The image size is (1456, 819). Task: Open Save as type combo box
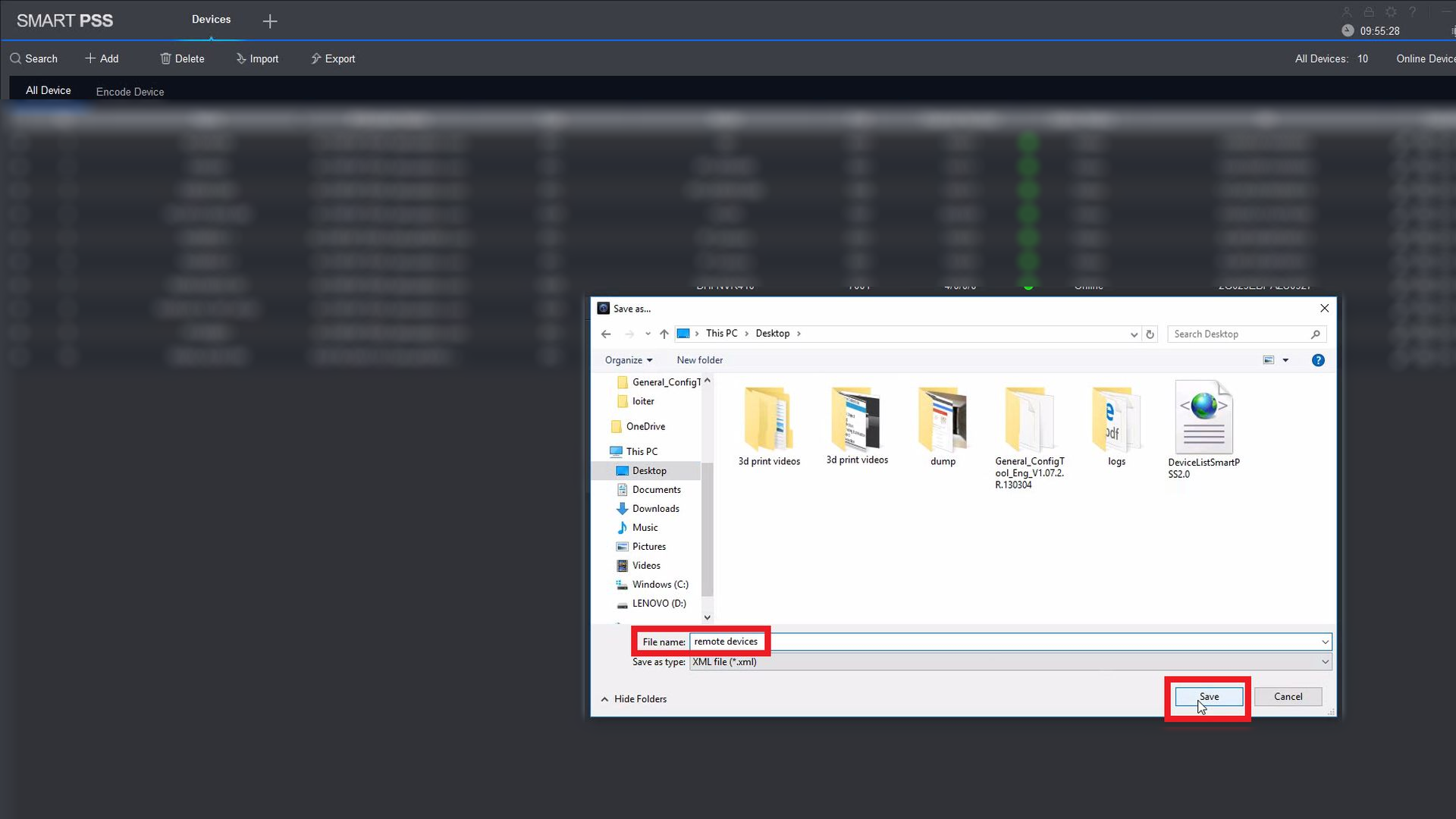point(1010,662)
